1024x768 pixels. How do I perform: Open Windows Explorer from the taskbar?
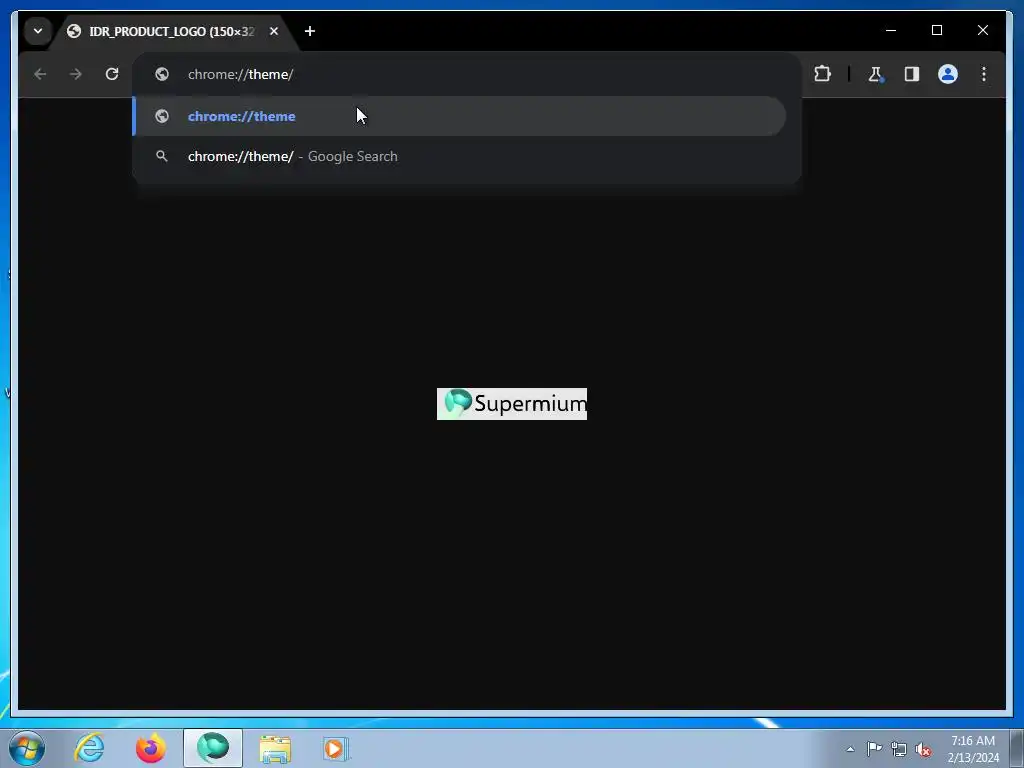(275, 748)
